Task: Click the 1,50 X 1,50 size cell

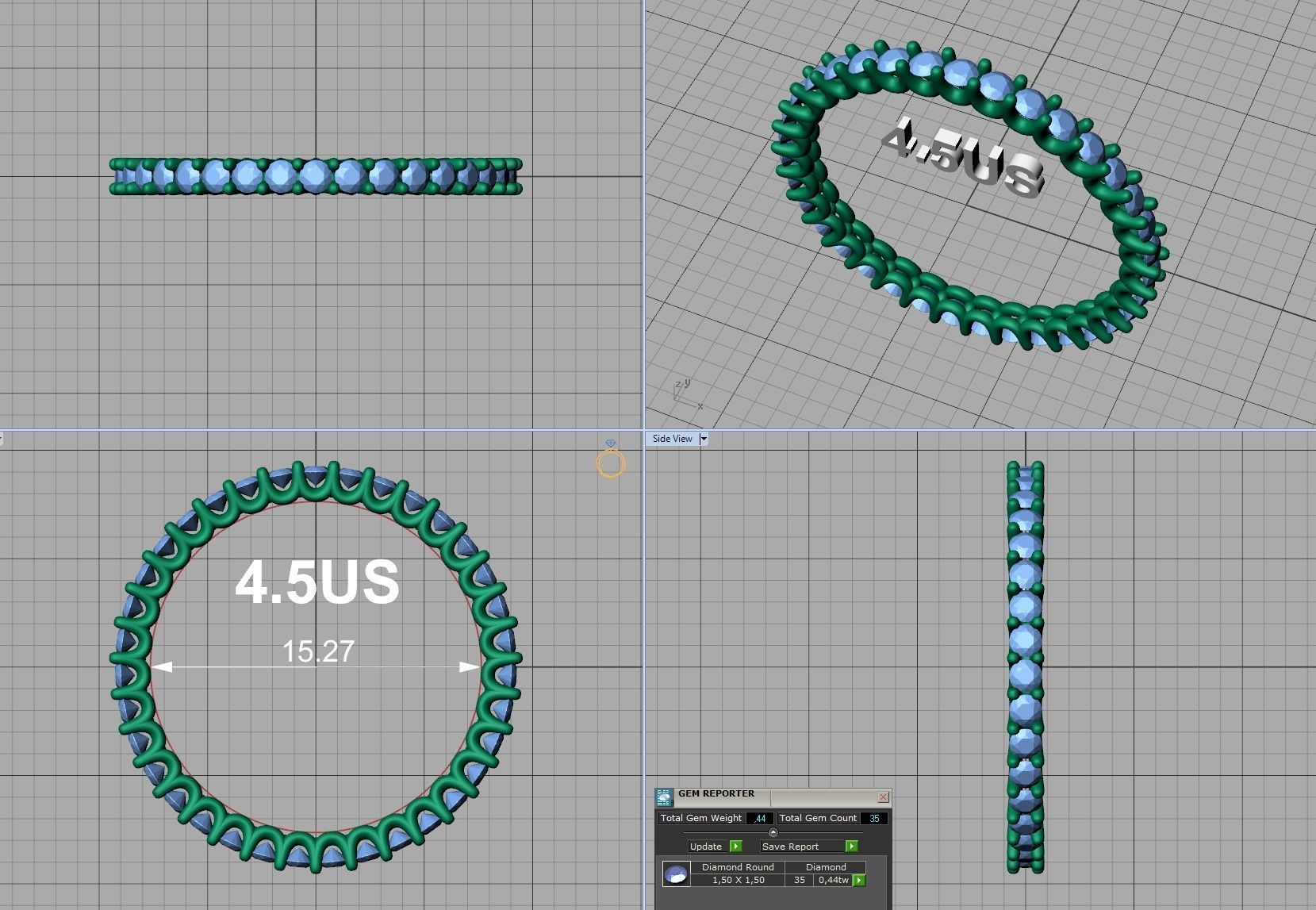Action: [739, 881]
